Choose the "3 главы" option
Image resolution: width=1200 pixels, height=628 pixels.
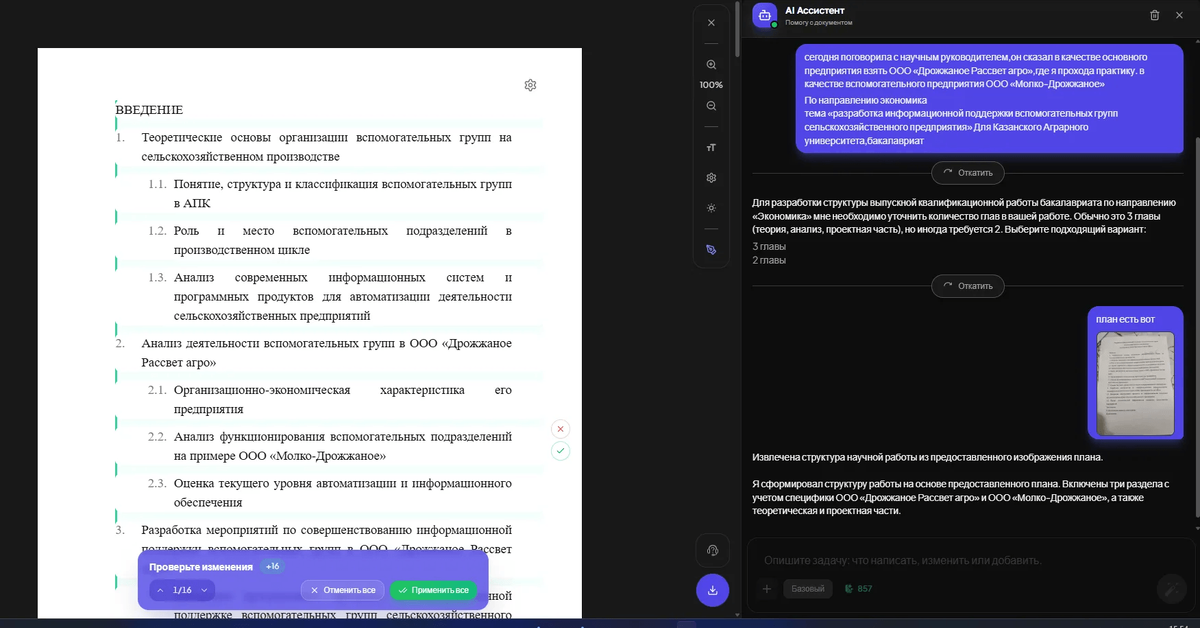tap(769, 246)
